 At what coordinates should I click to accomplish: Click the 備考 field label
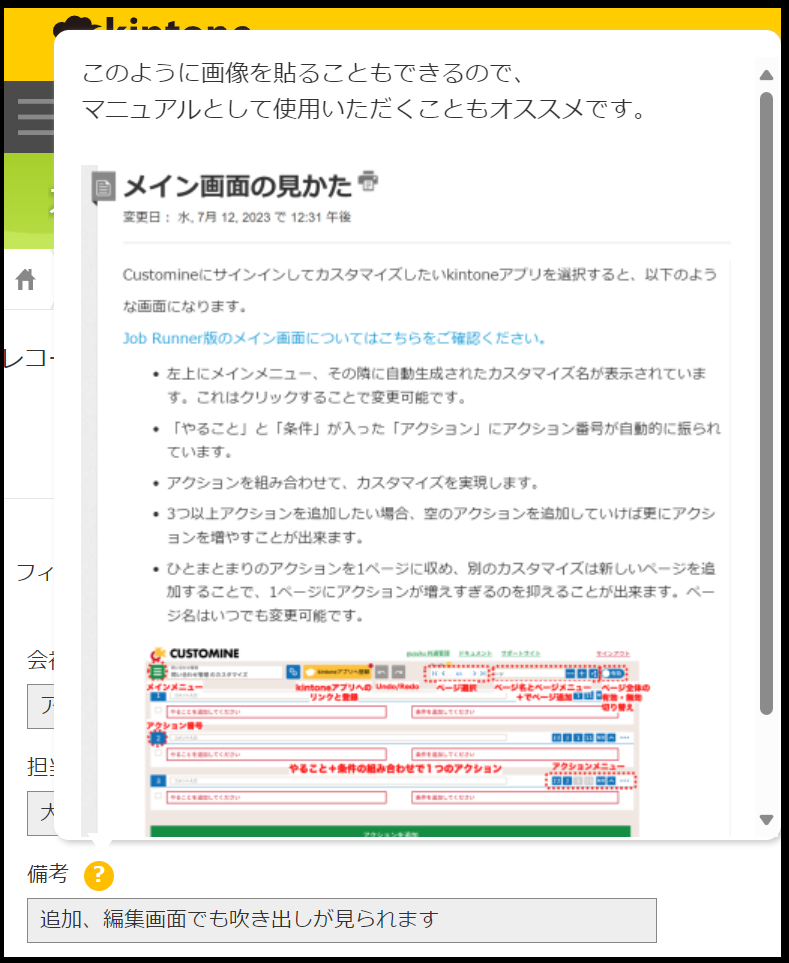[x=47, y=873]
